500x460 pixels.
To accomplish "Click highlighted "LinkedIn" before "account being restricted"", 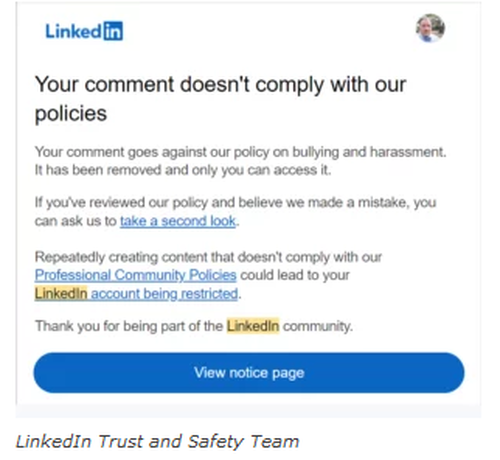I will [61, 294].
